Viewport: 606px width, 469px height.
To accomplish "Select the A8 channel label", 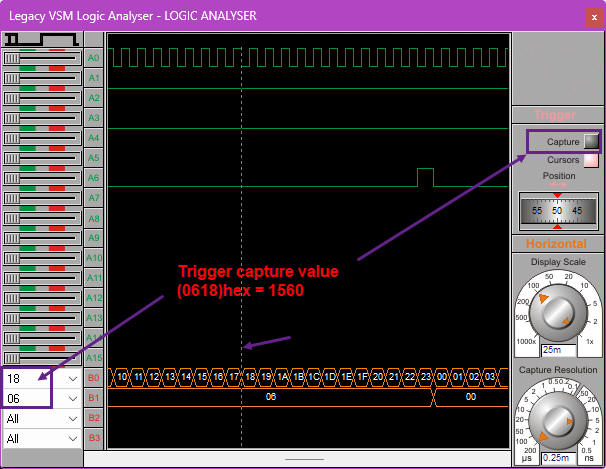I will 94,219.
